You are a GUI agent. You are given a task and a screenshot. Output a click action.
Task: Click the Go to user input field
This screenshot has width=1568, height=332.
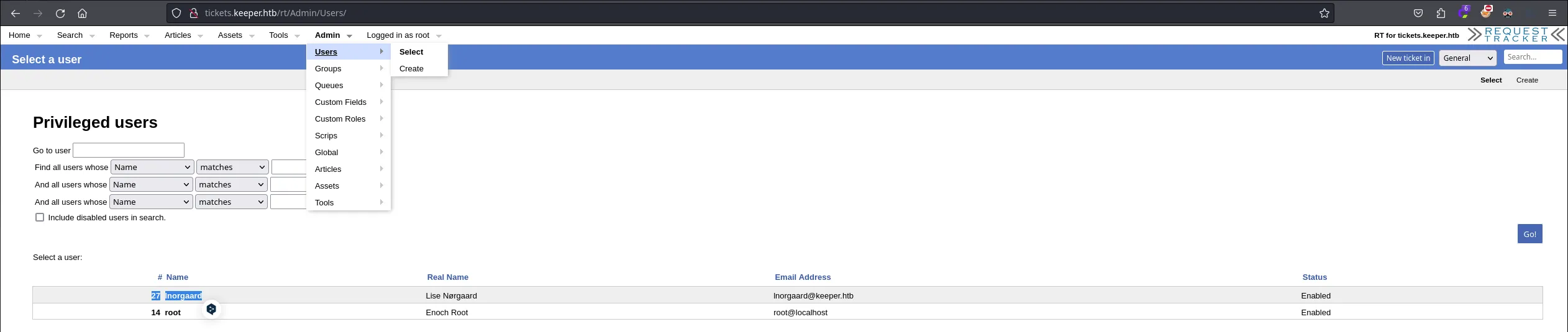point(129,150)
